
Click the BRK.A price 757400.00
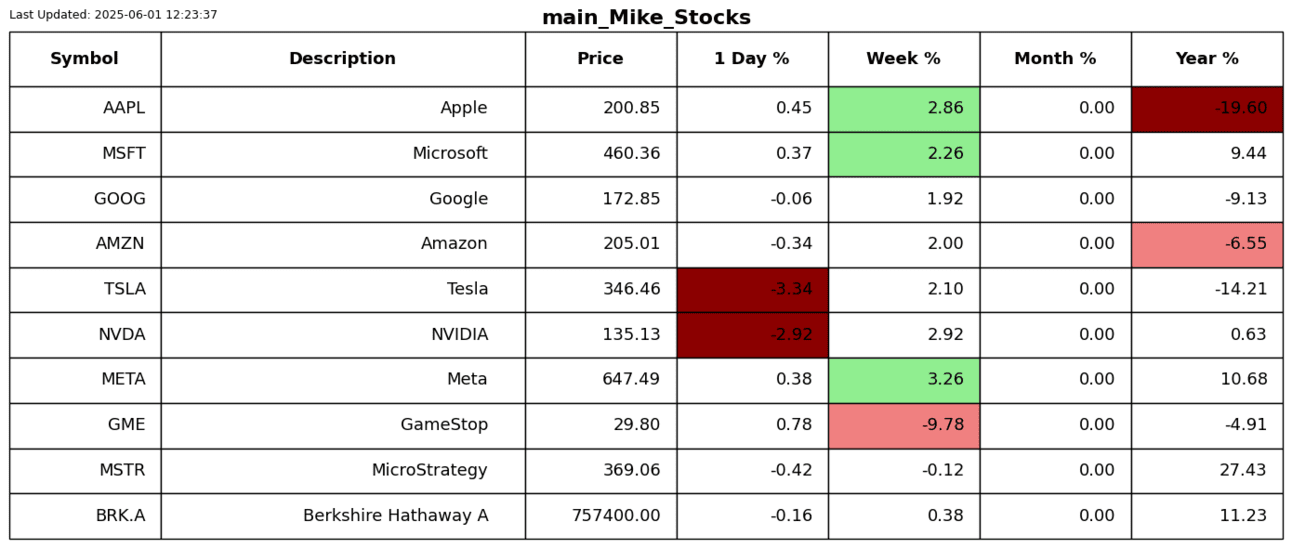click(x=616, y=516)
